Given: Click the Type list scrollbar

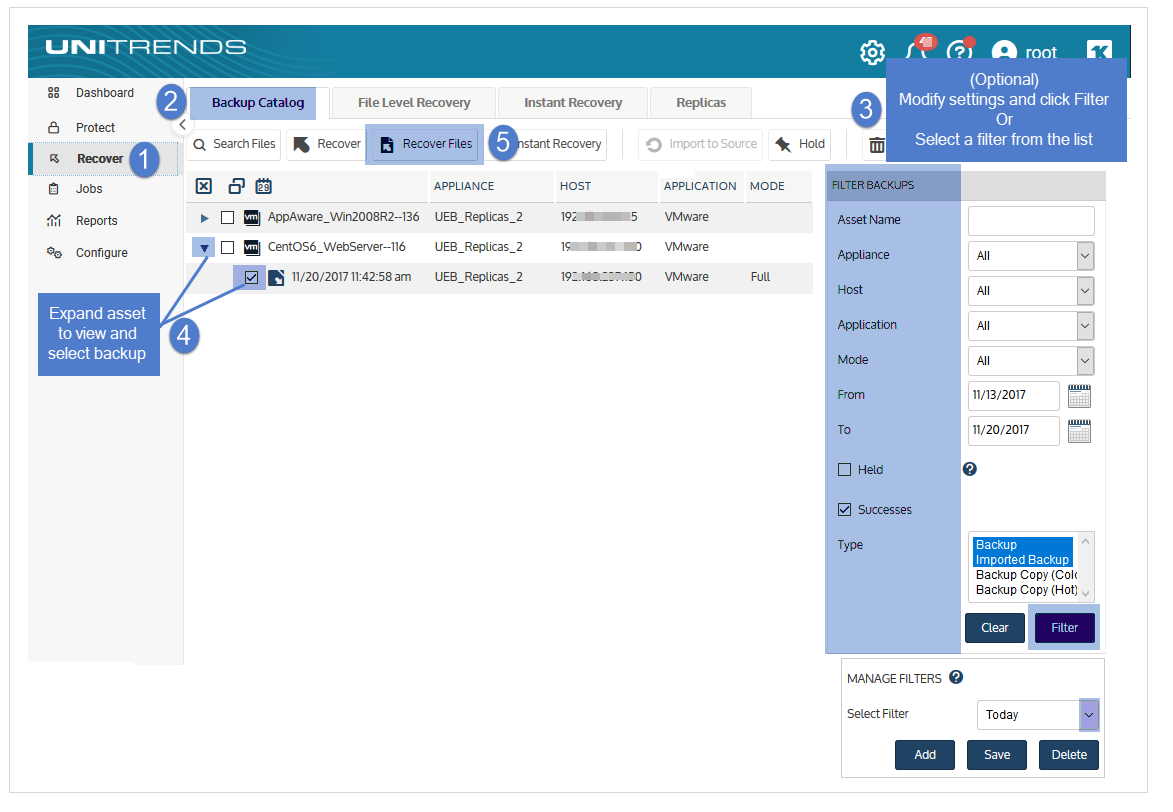Looking at the screenshot, I should click(x=1085, y=567).
